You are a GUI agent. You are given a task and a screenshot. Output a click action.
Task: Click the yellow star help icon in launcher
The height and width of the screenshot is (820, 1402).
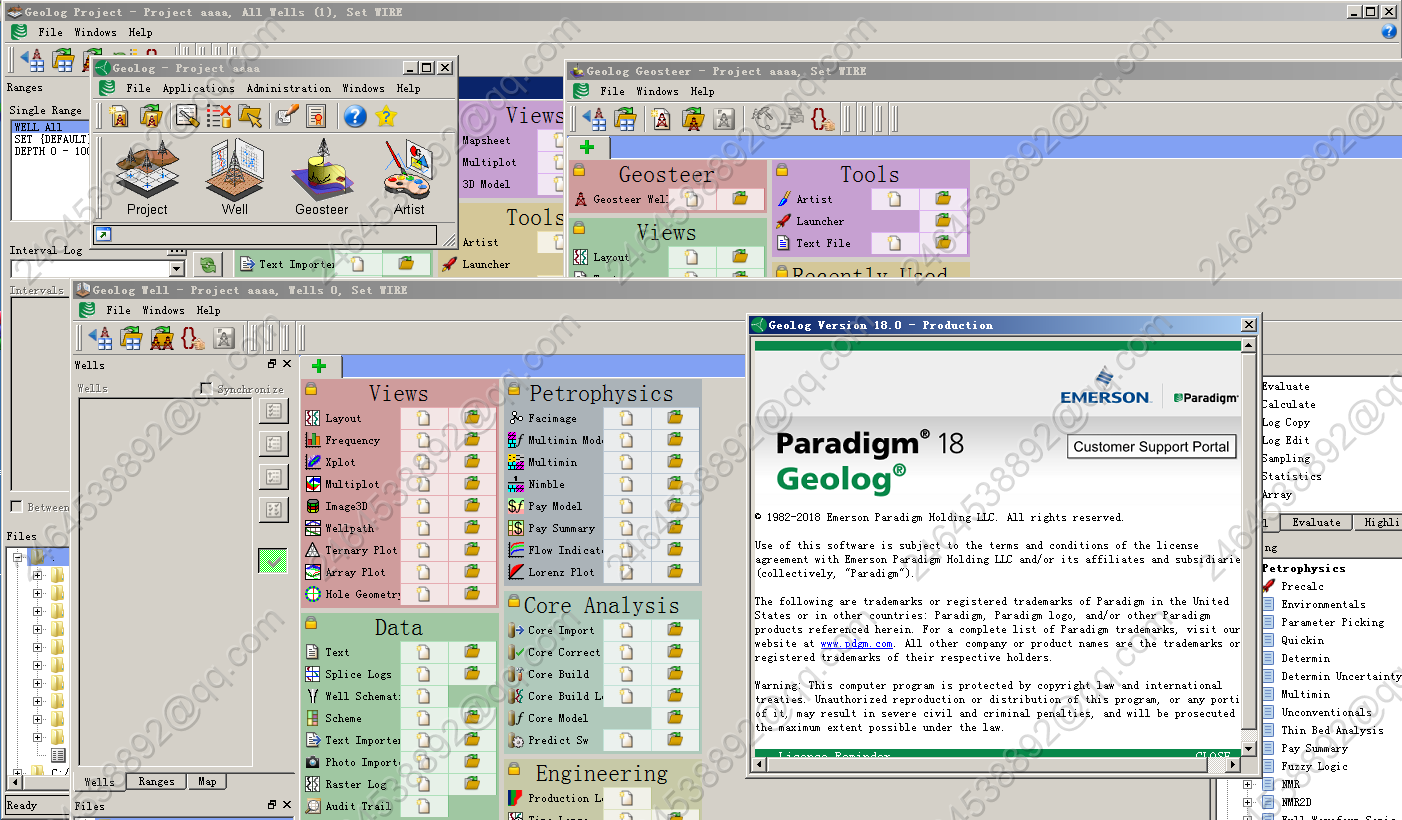pos(386,116)
